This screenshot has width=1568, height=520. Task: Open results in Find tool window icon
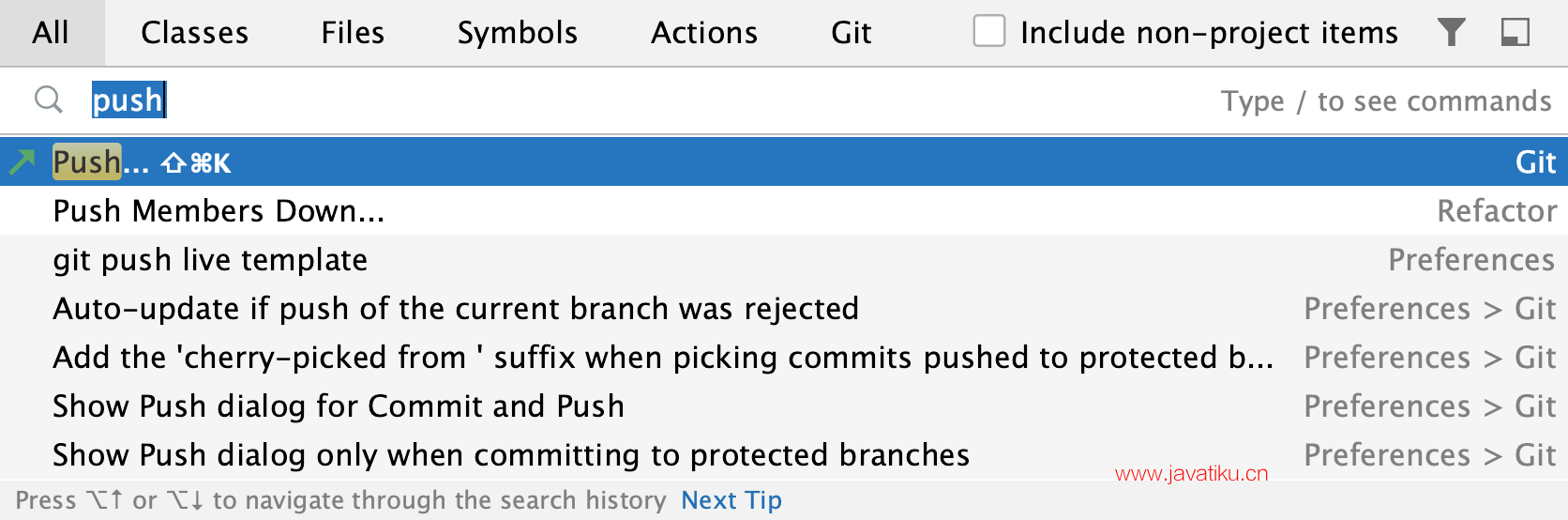[1515, 33]
